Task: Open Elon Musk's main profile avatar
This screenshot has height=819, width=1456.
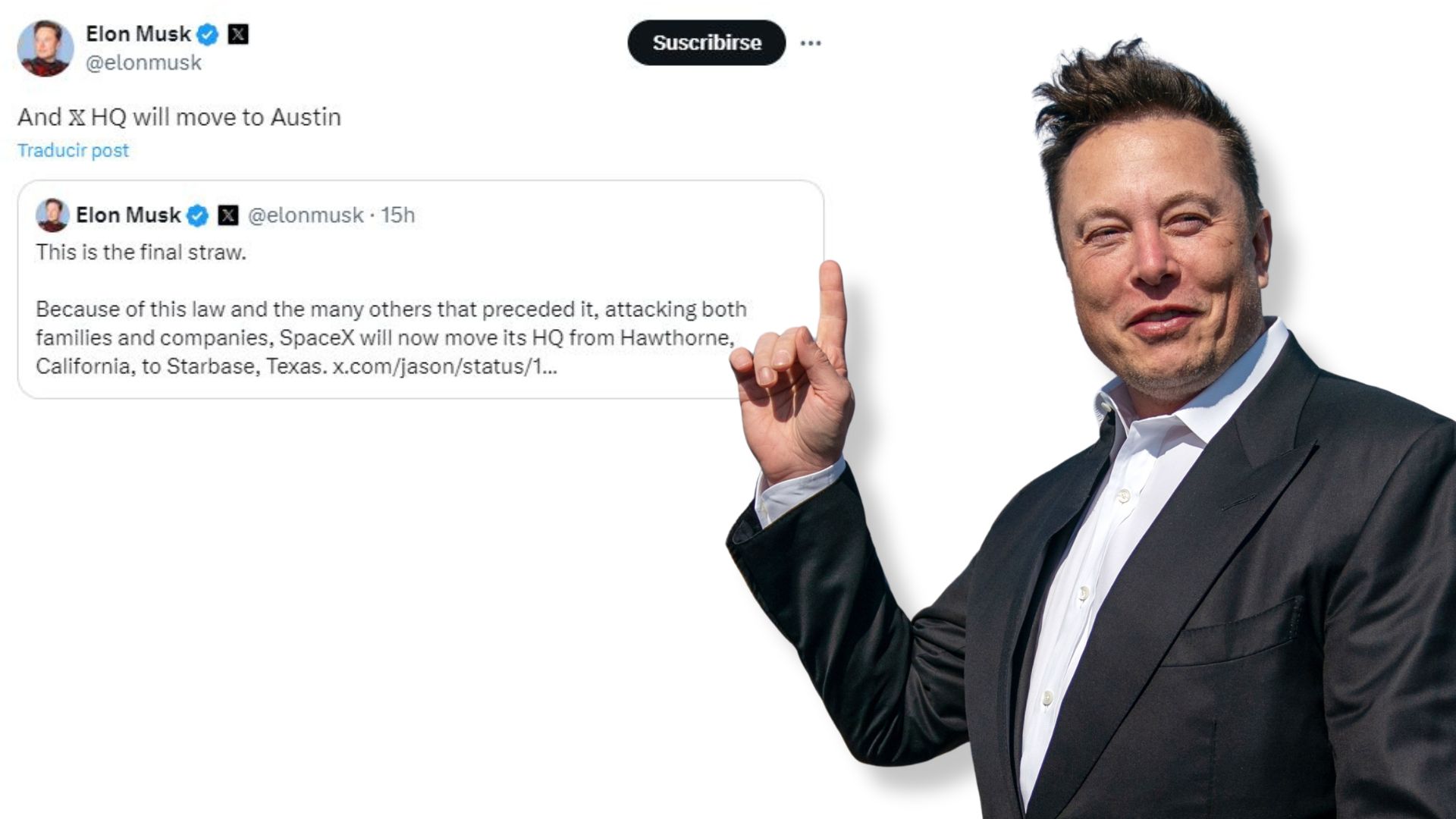Action: pyautogui.click(x=45, y=48)
